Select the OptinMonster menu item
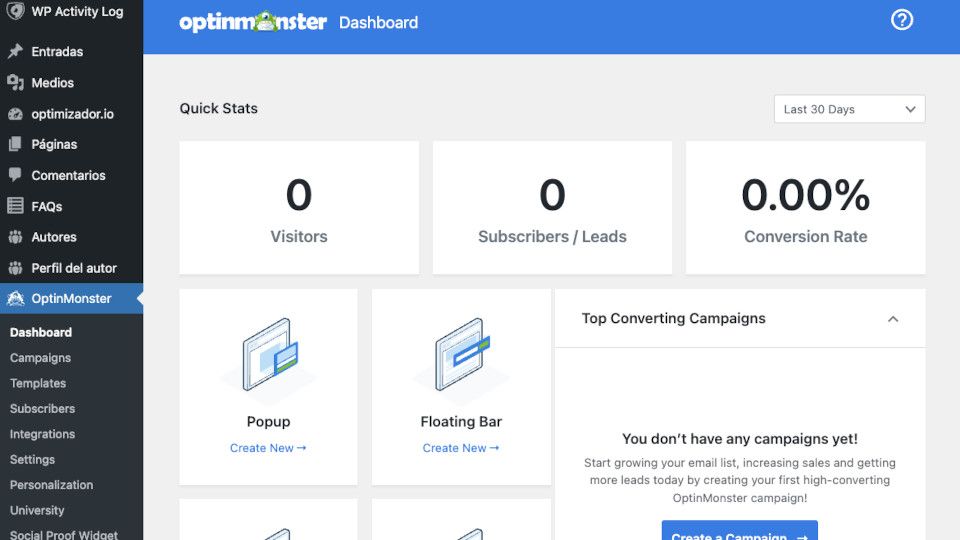 [x=72, y=299]
